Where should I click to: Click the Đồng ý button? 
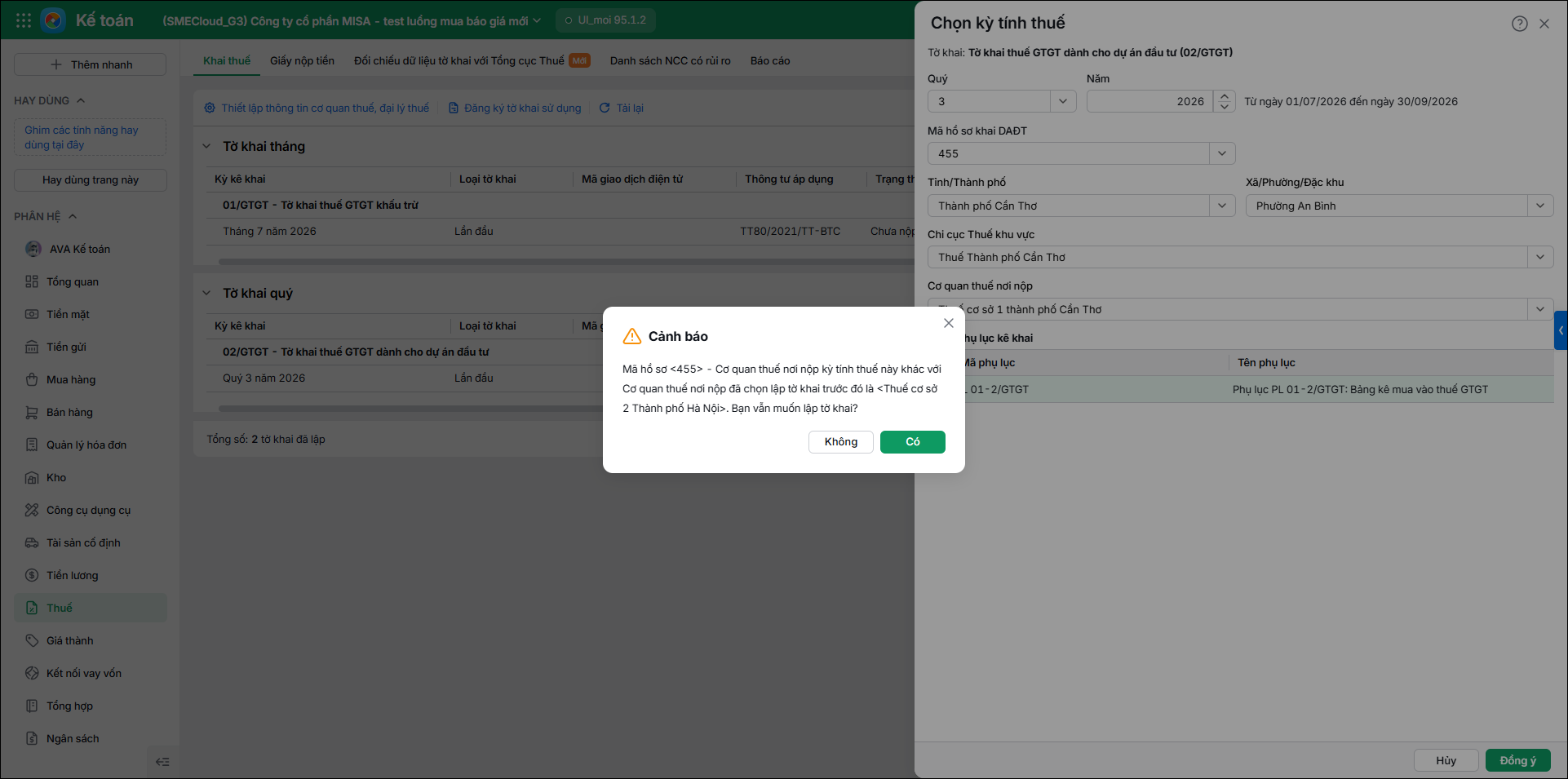(1517, 760)
